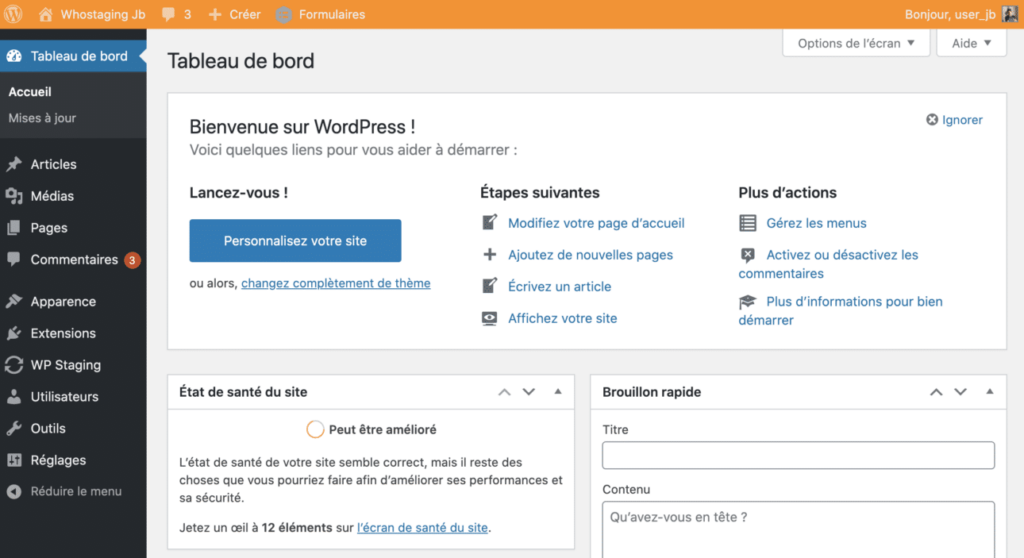Click the Commentaires bubble icon in sidebar
This screenshot has width=1024, height=558.
(14, 259)
